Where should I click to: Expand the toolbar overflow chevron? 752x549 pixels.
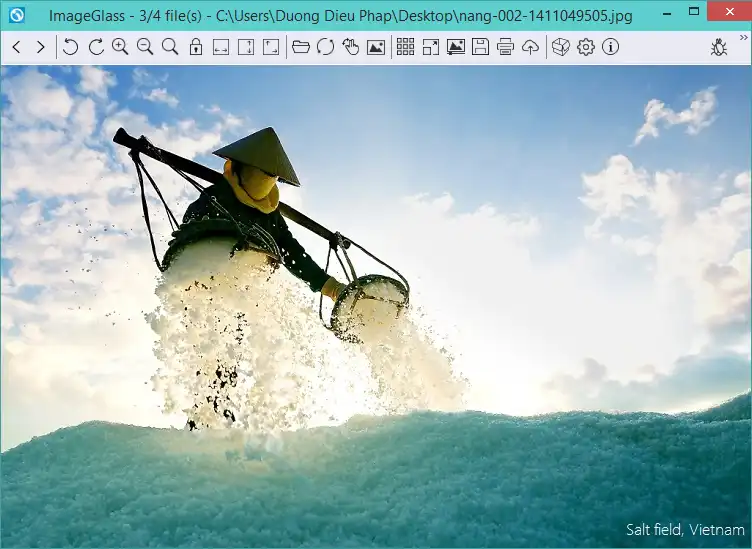743,37
